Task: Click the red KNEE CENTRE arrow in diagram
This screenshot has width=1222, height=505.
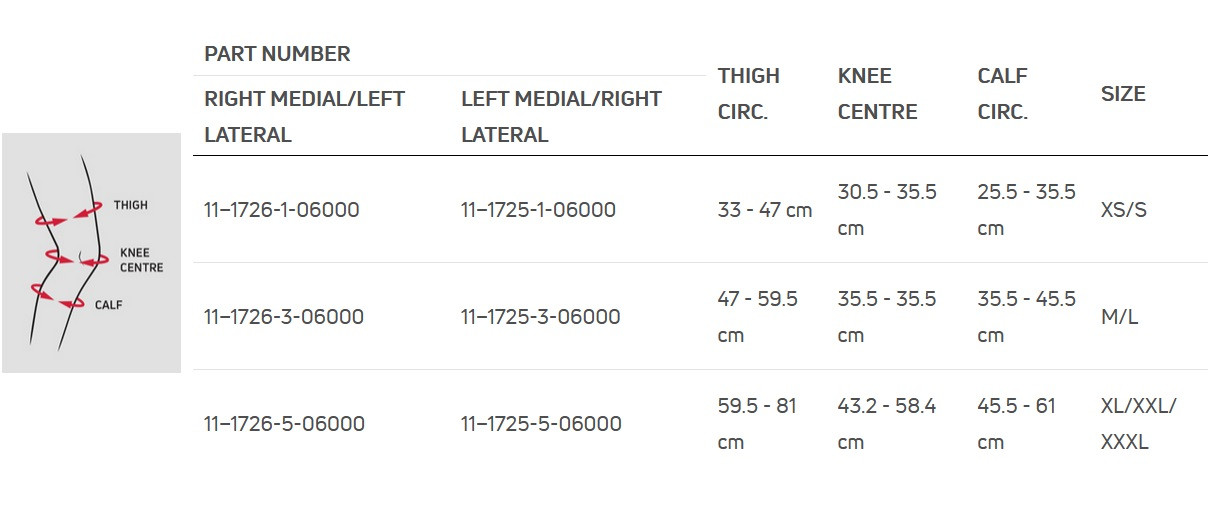Action: (77, 258)
